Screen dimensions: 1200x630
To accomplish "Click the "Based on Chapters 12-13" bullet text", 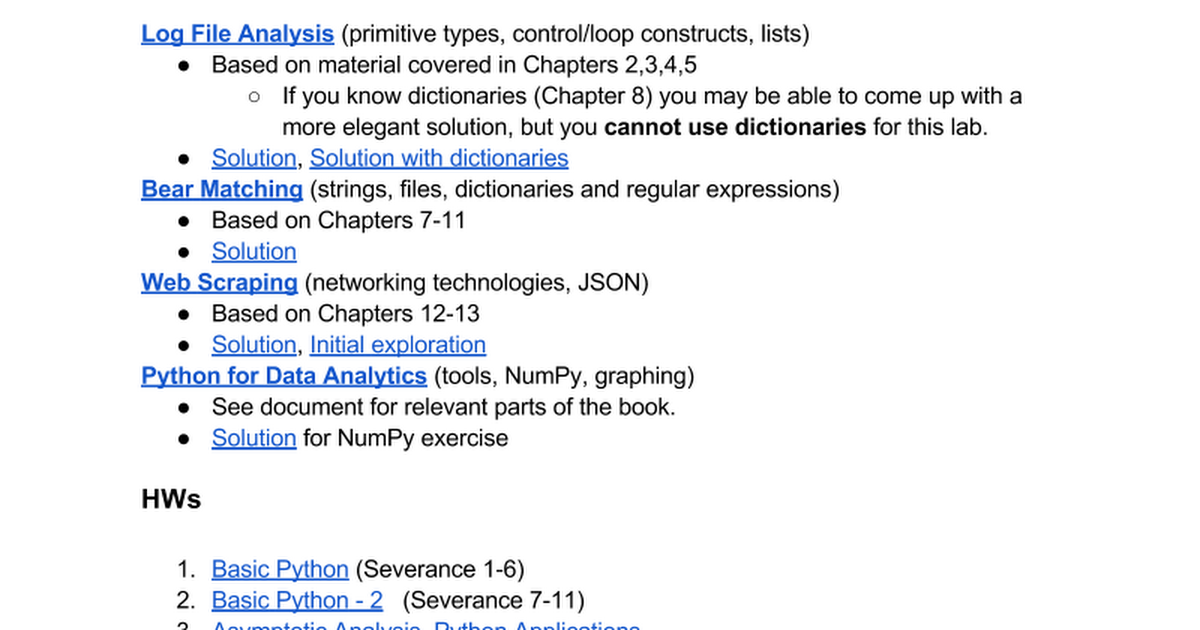I will coord(345,314).
